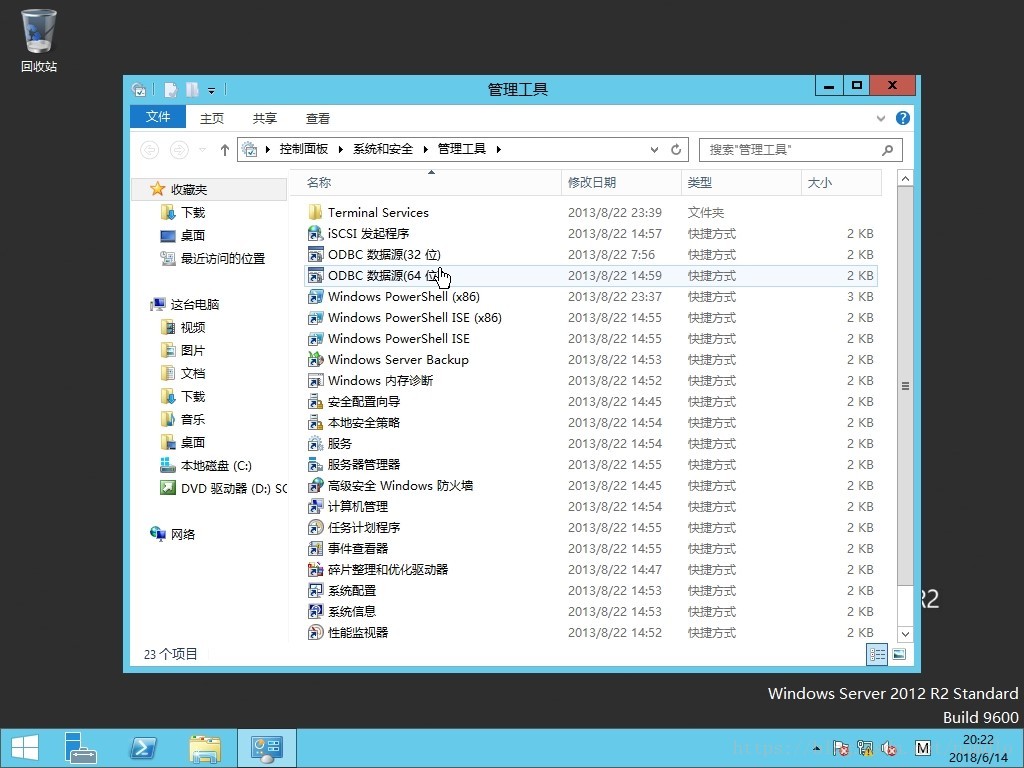
Task: Open the address bar history dropdown
Action: click(x=654, y=150)
